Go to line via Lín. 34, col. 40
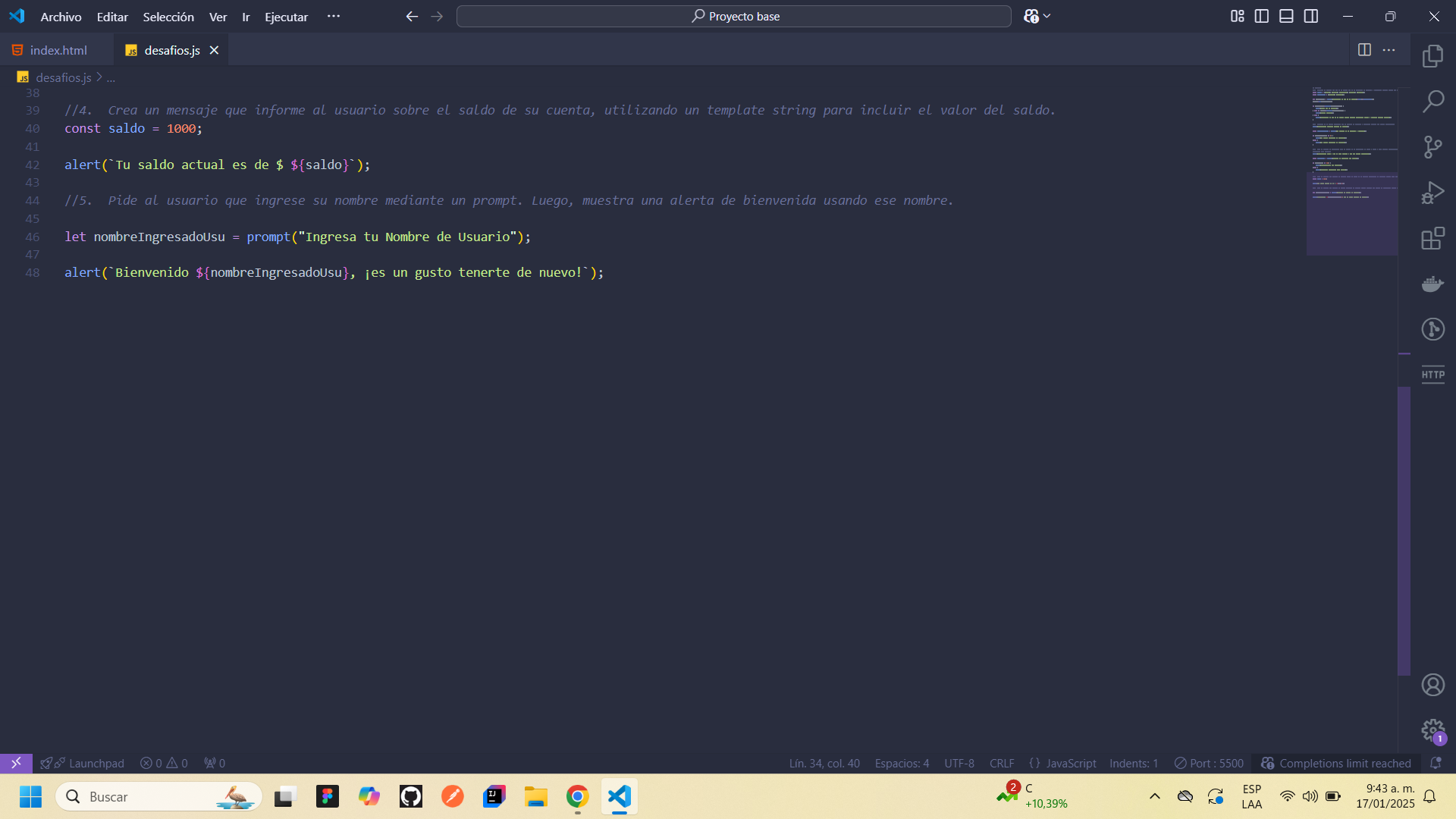This screenshot has height=819, width=1456. 824,763
